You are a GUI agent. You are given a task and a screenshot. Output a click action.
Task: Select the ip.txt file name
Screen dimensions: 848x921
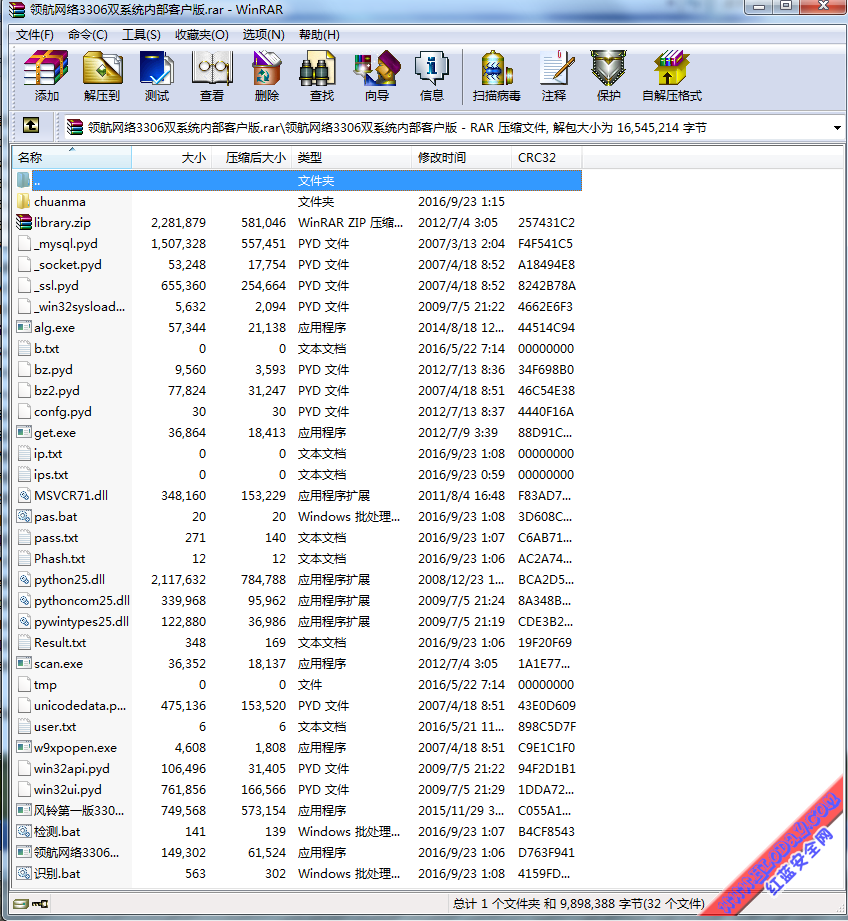[48, 453]
